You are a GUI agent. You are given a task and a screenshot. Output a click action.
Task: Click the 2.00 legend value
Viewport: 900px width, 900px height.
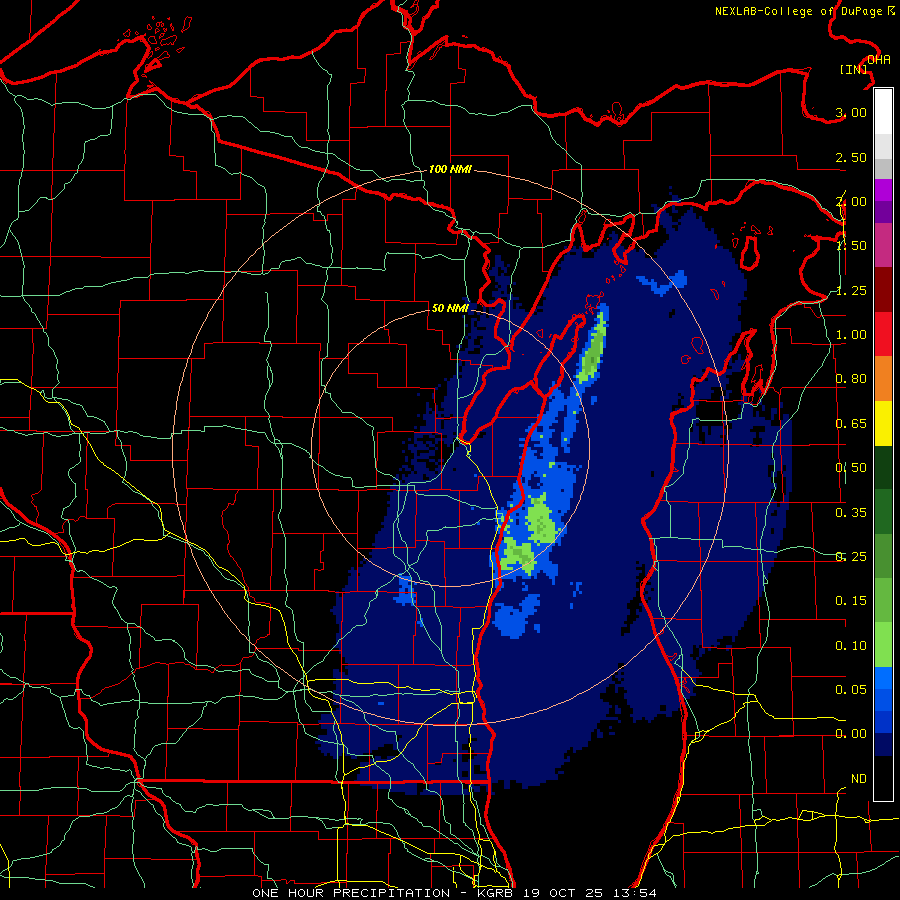[851, 201]
